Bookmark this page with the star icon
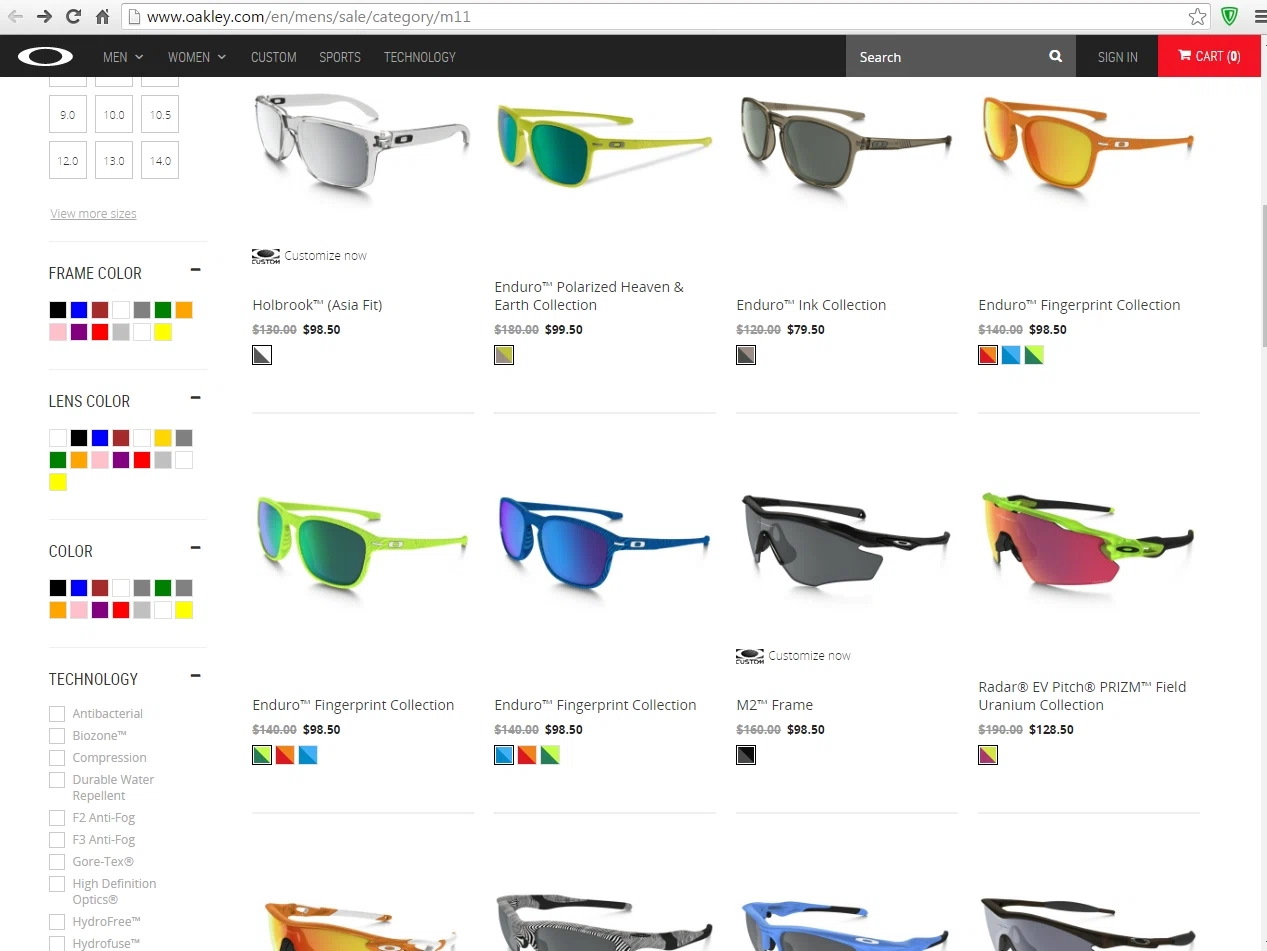Viewport: 1267px width, 951px height. [1197, 17]
